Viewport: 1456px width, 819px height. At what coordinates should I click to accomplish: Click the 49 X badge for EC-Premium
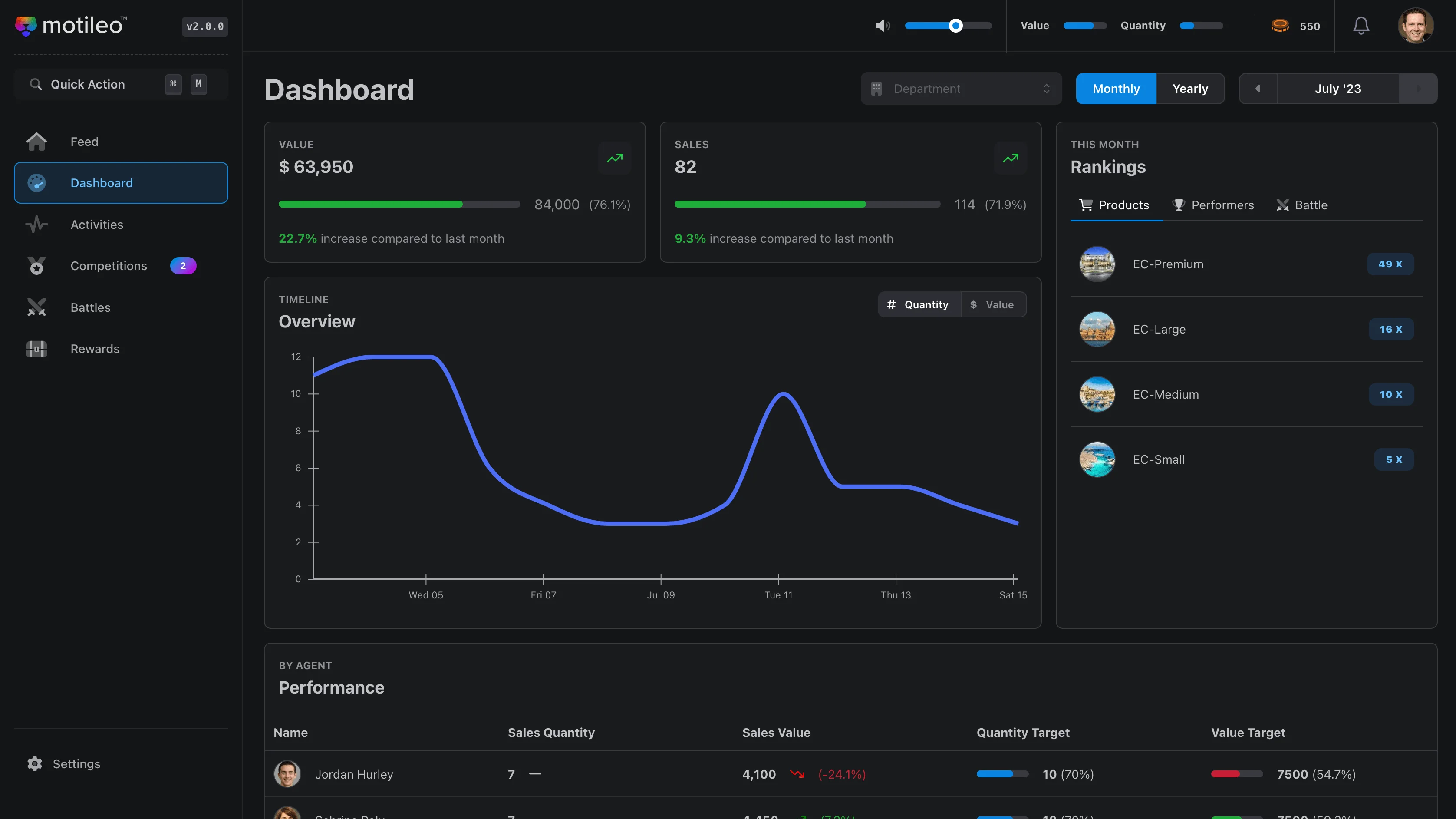(1390, 264)
